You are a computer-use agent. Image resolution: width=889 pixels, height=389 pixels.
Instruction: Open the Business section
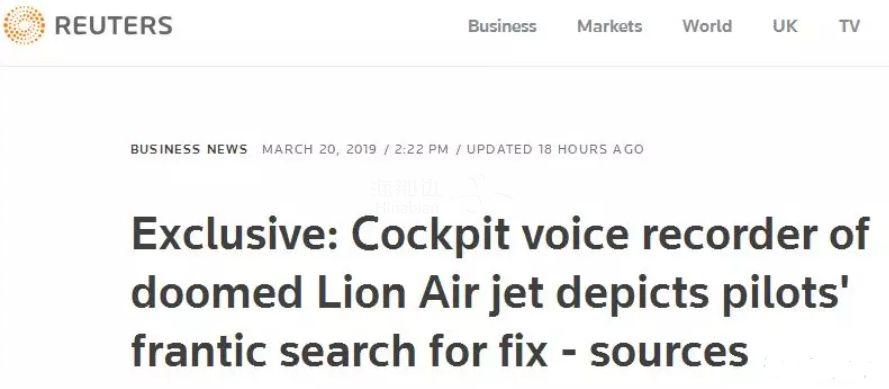click(x=502, y=26)
